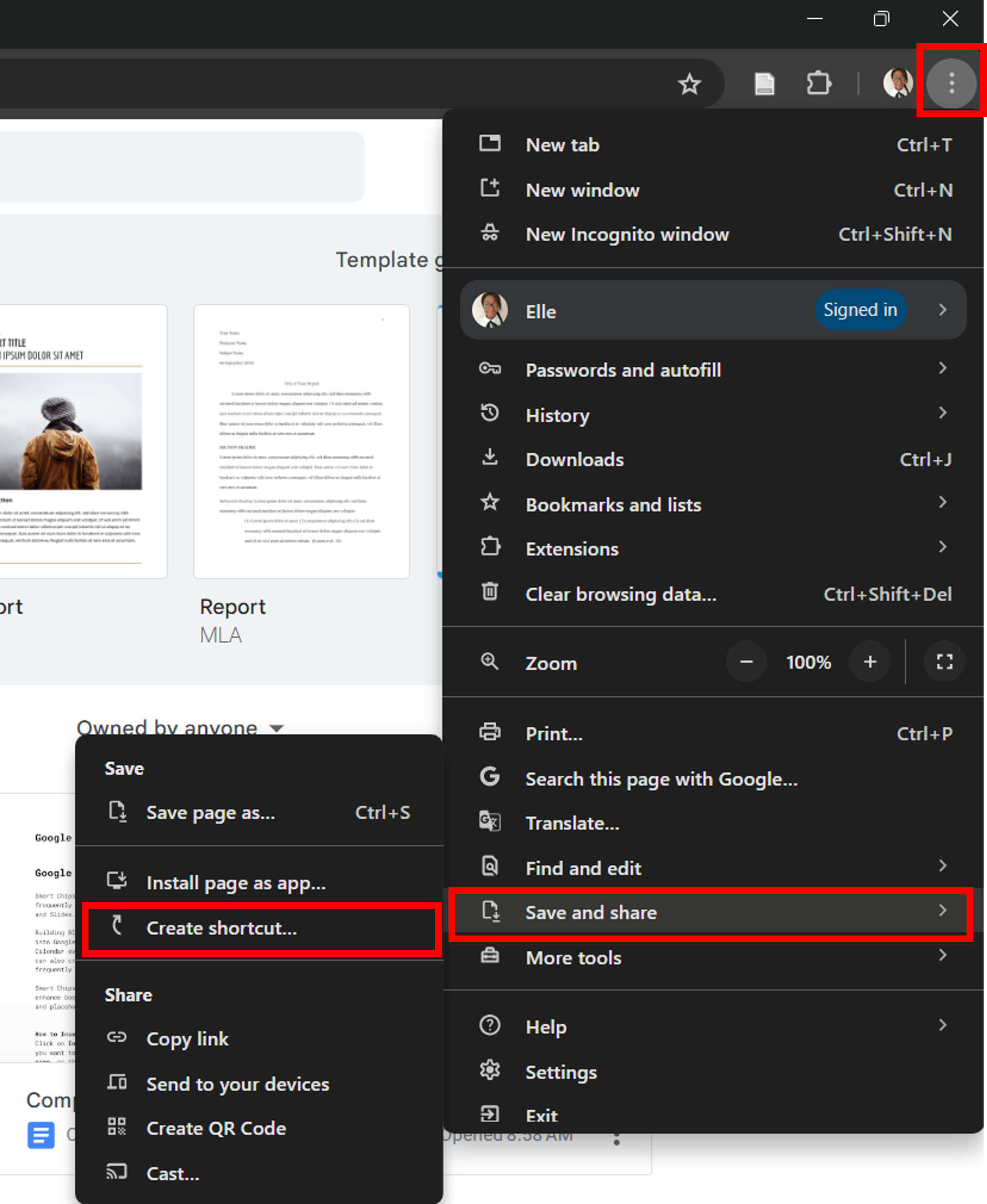Click the key icon beside Passwords and autofill
Screen dimensions: 987x1204
coord(489,369)
